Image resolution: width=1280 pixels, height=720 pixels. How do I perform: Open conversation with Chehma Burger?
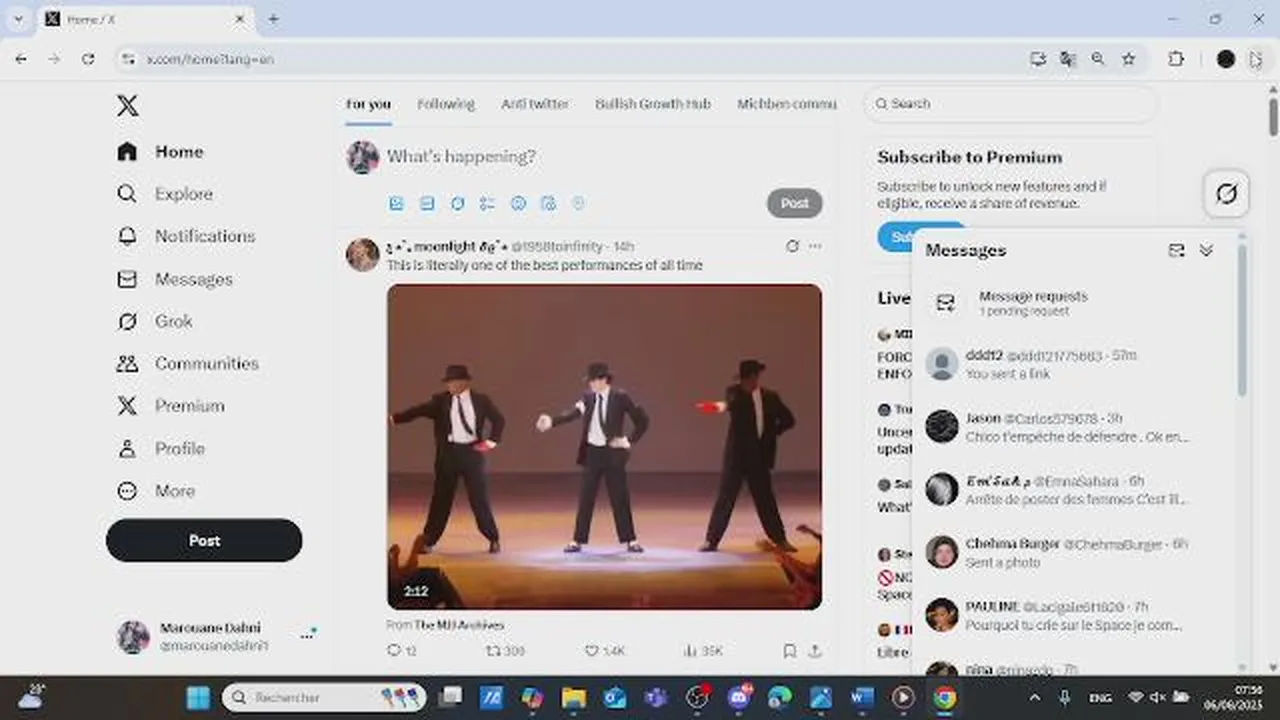(x=1075, y=553)
